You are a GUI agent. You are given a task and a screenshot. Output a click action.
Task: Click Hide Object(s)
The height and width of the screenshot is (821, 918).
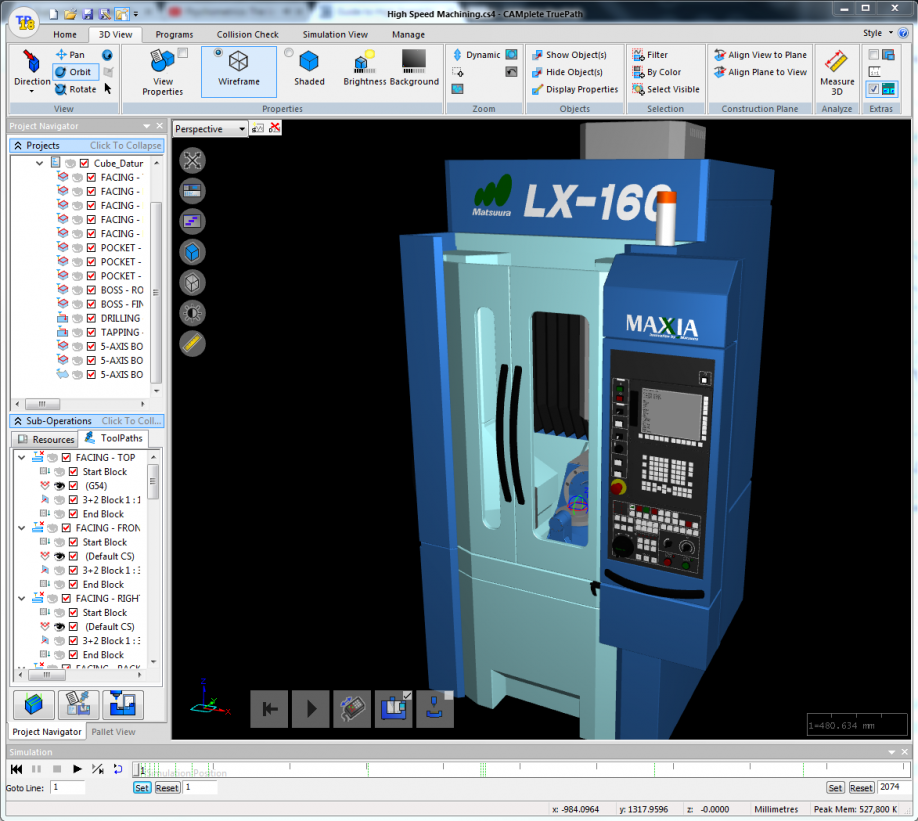coord(567,72)
